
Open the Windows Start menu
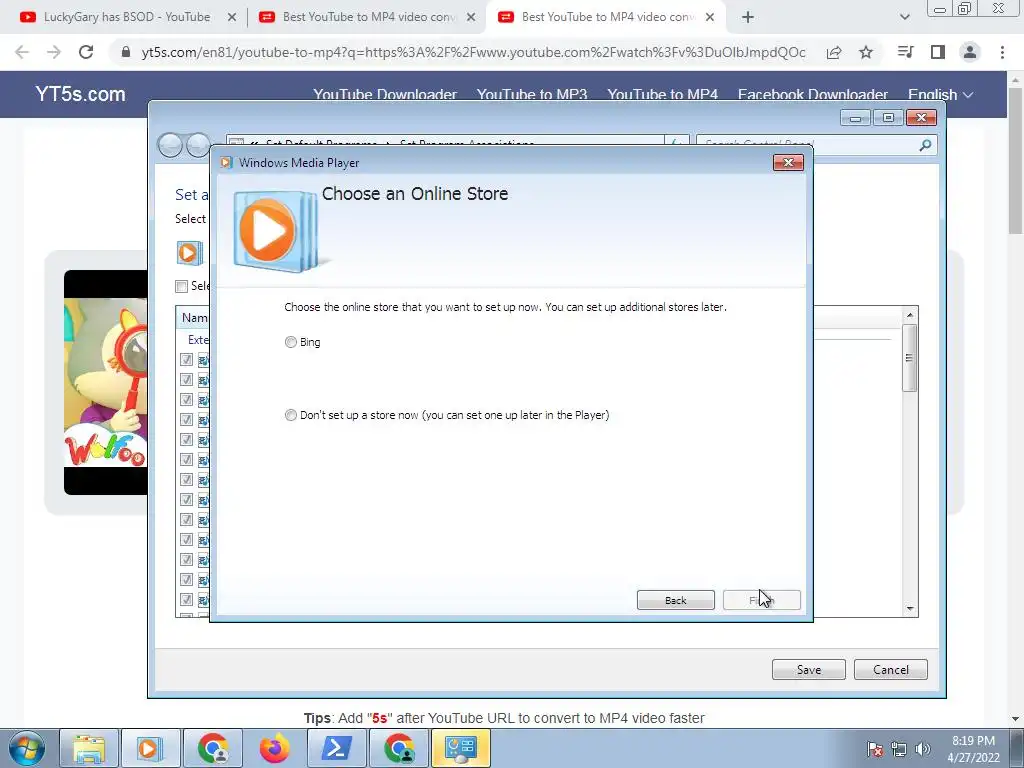(27, 748)
